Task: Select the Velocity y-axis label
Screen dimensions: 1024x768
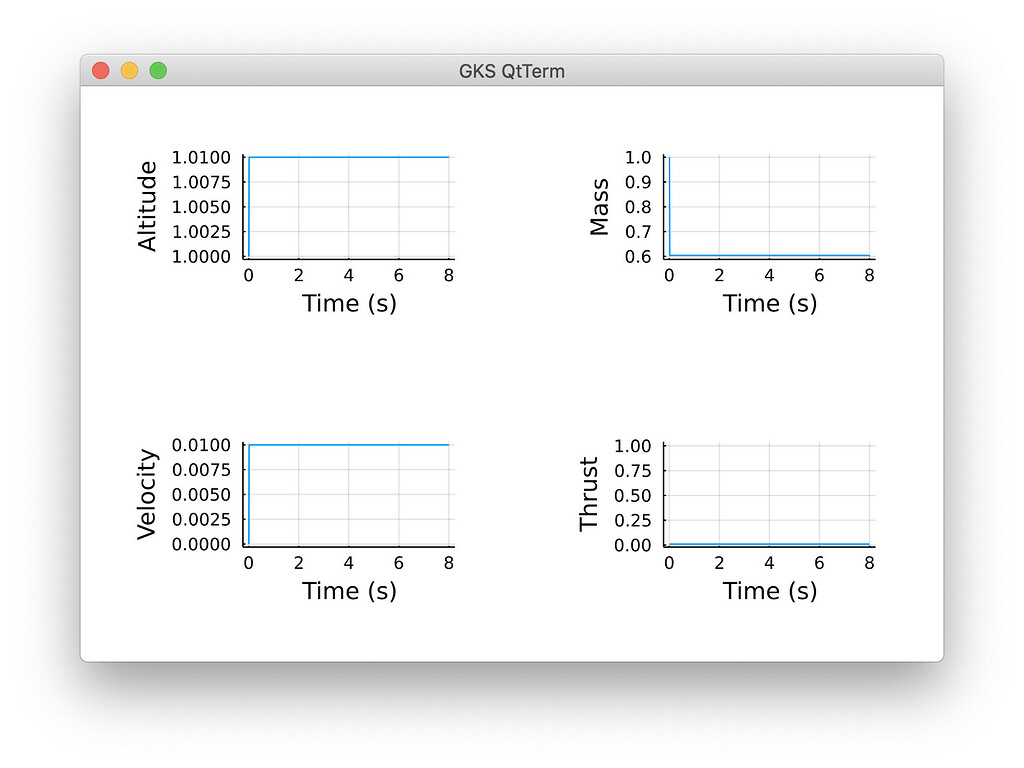Action: pos(146,493)
